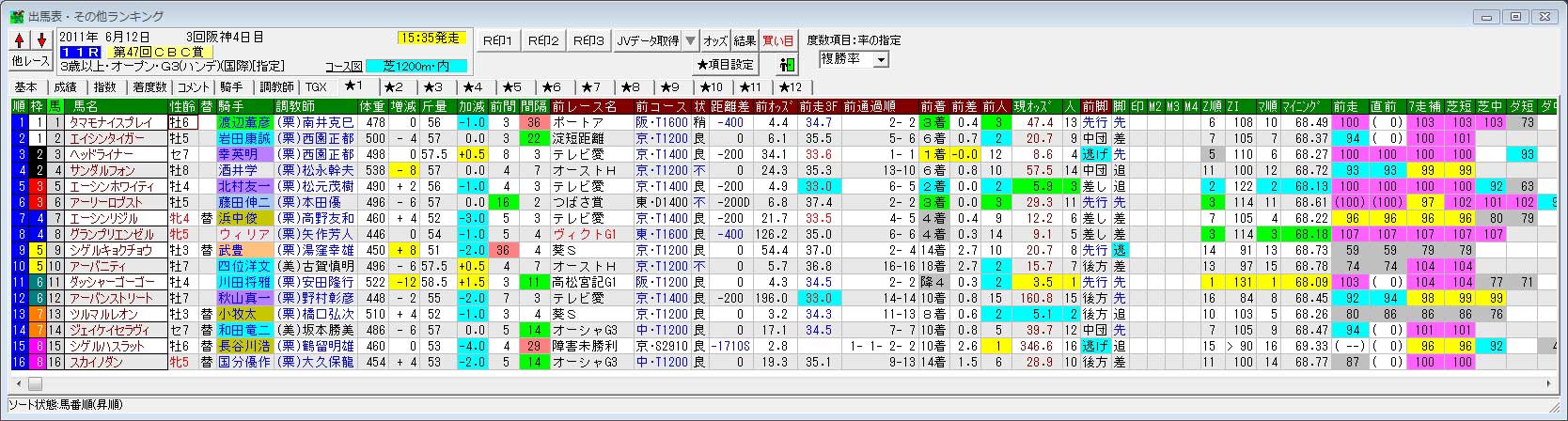1568x421 pixels.
Task: Open the 買い目 button
Action: [777, 40]
